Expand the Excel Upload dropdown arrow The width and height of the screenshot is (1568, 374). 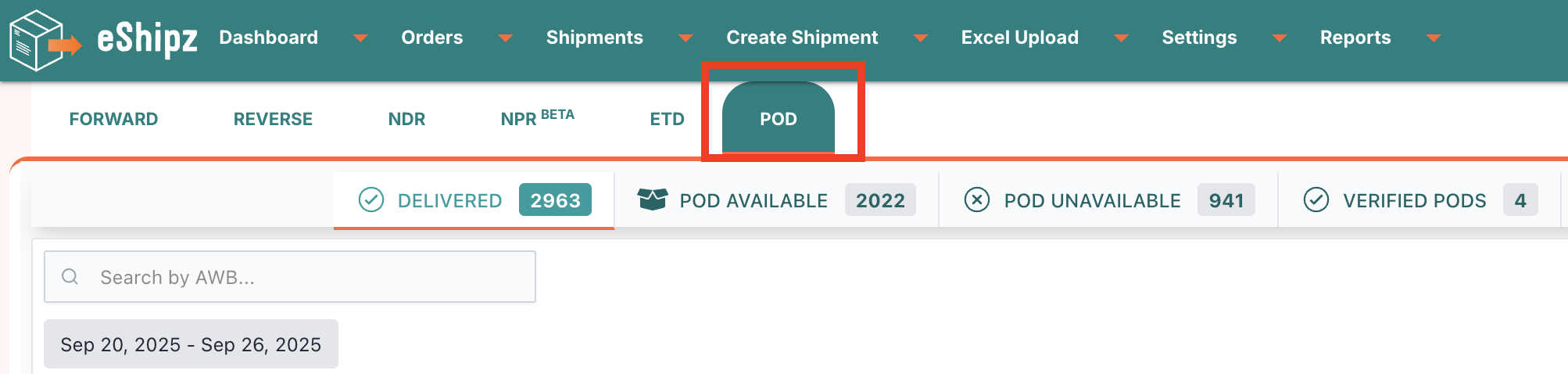tap(1121, 38)
